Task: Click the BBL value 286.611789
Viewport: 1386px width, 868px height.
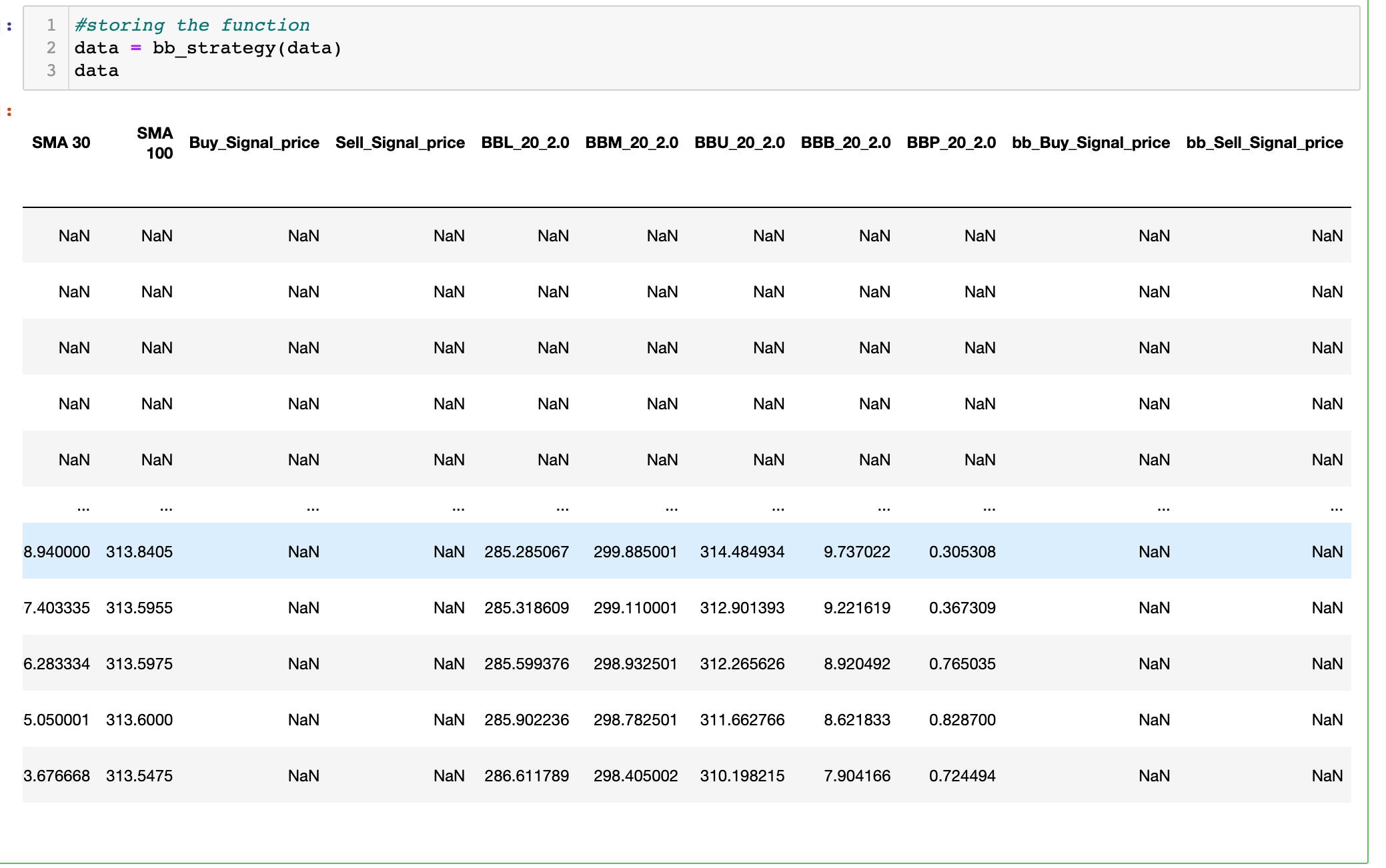Action: click(527, 776)
